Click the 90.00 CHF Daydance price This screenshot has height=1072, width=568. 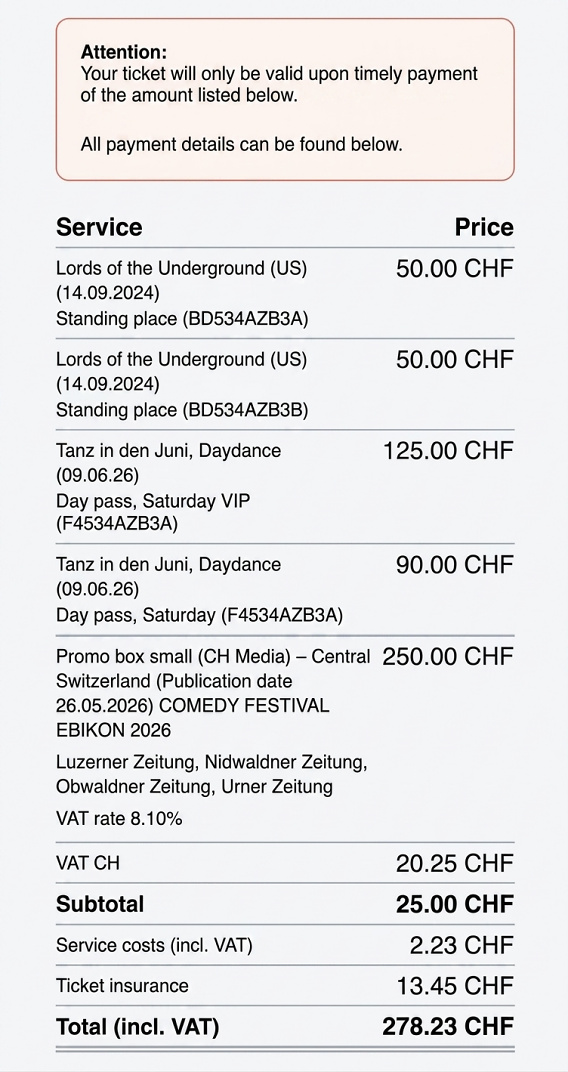point(455,565)
